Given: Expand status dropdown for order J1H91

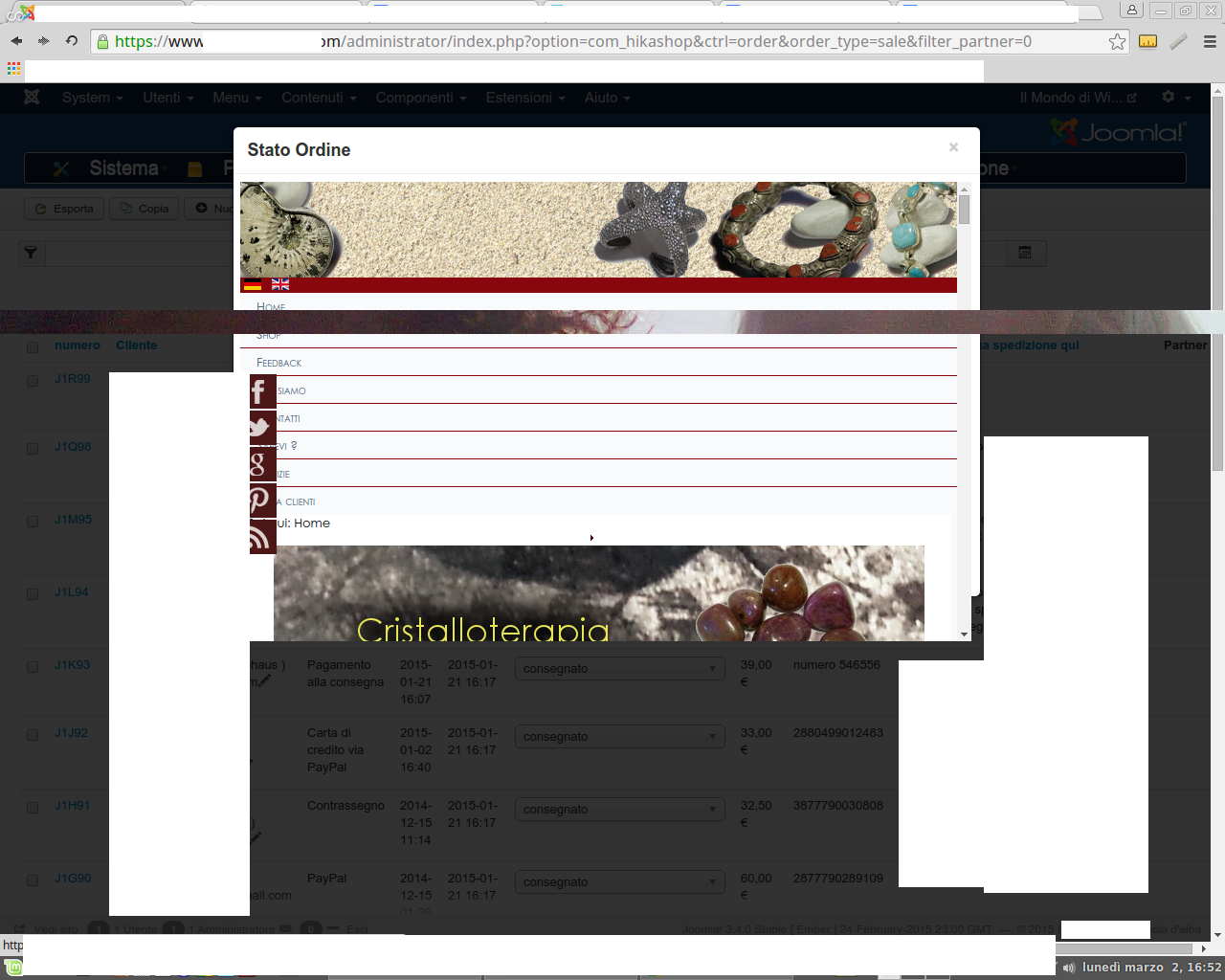Looking at the screenshot, I should (619, 810).
